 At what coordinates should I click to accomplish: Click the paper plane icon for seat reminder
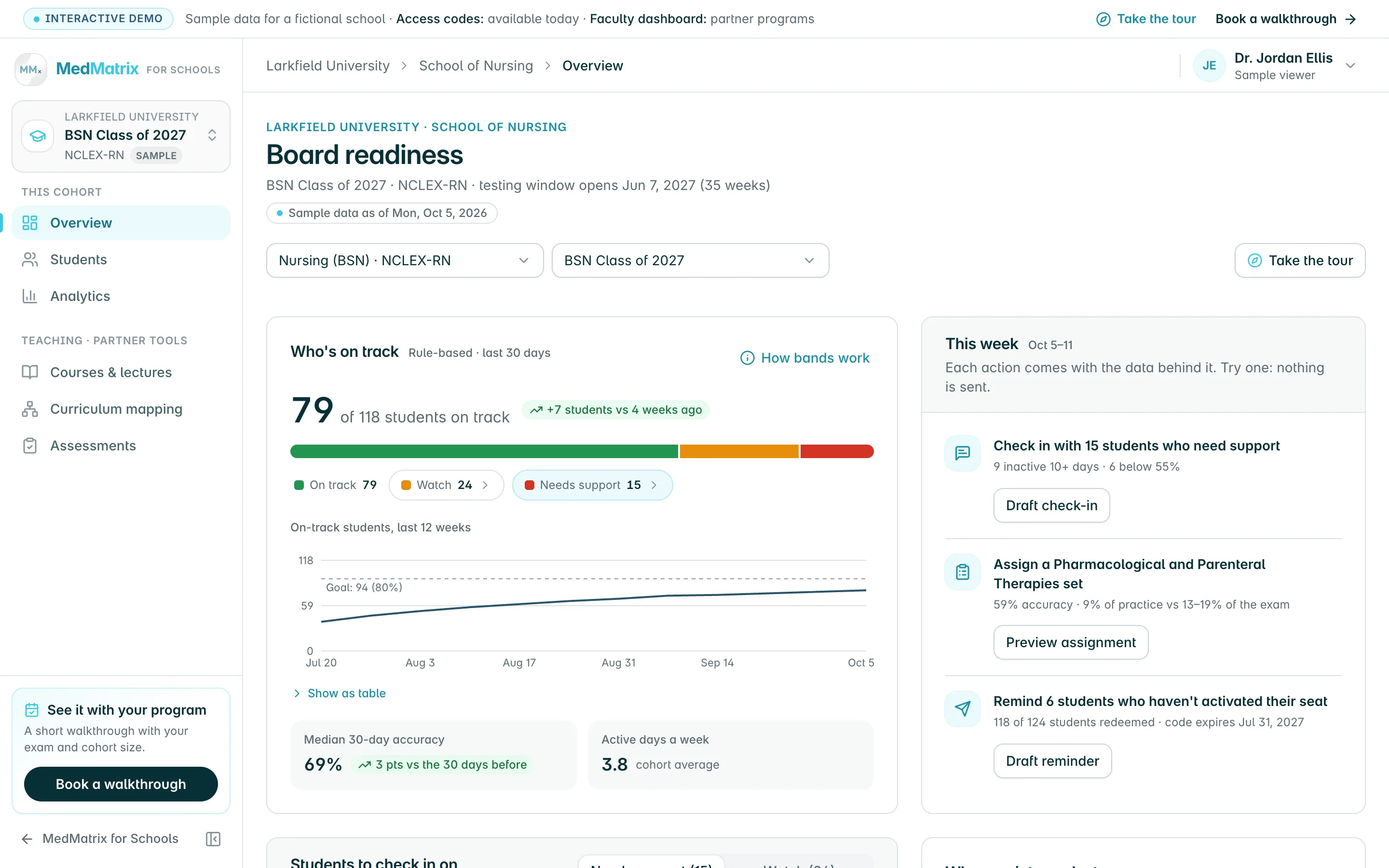(963, 709)
